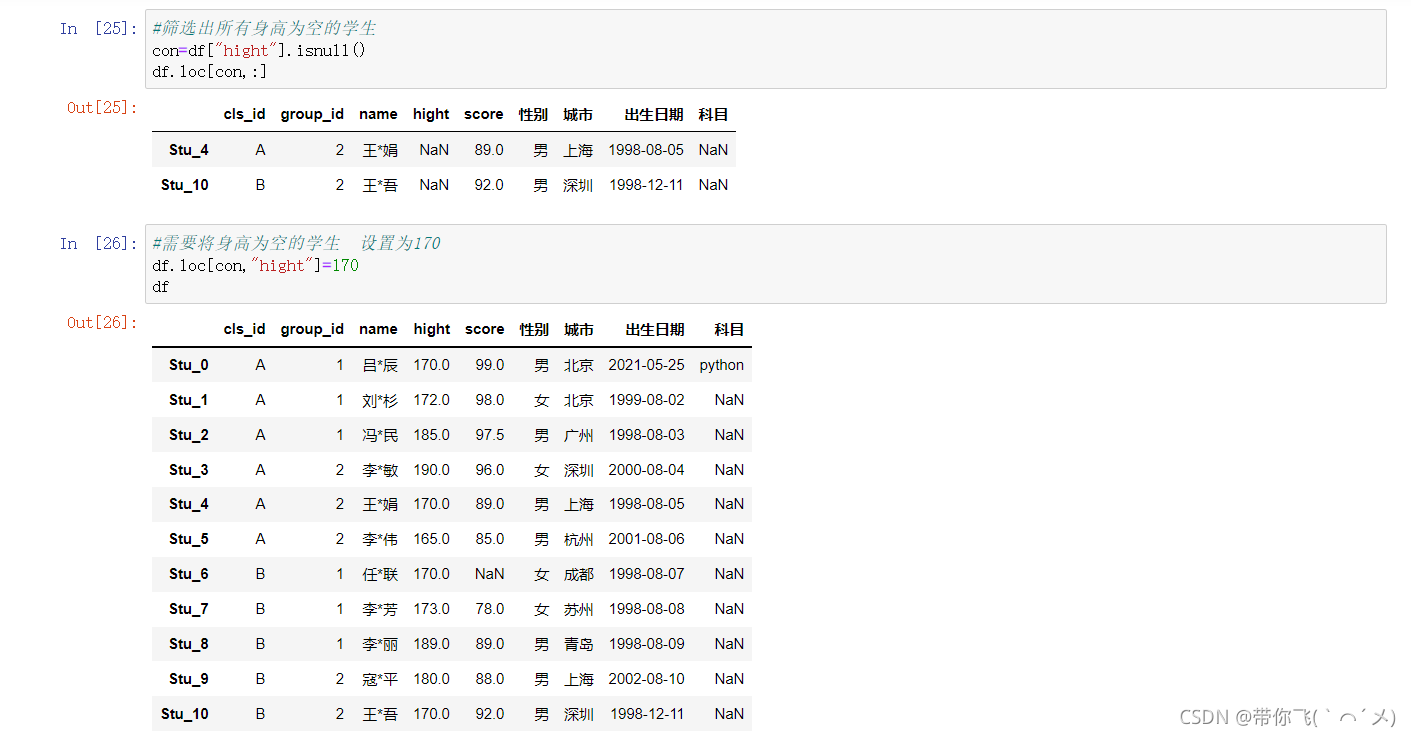This screenshot has width=1411, height=737.
Task: Click the date 2000-08-04
Action: pyautogui.click(x=647, y=470)
